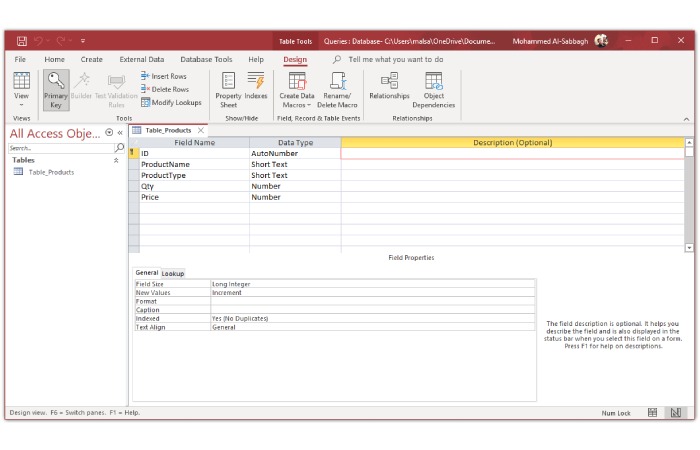
Task: Click the navigation search magnifier icon
Action: click(119, 147)
